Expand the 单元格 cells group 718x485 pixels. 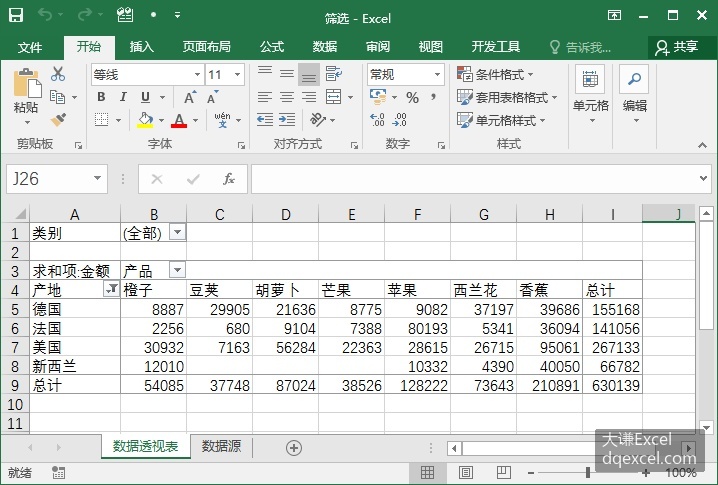(x=591, y=94)
